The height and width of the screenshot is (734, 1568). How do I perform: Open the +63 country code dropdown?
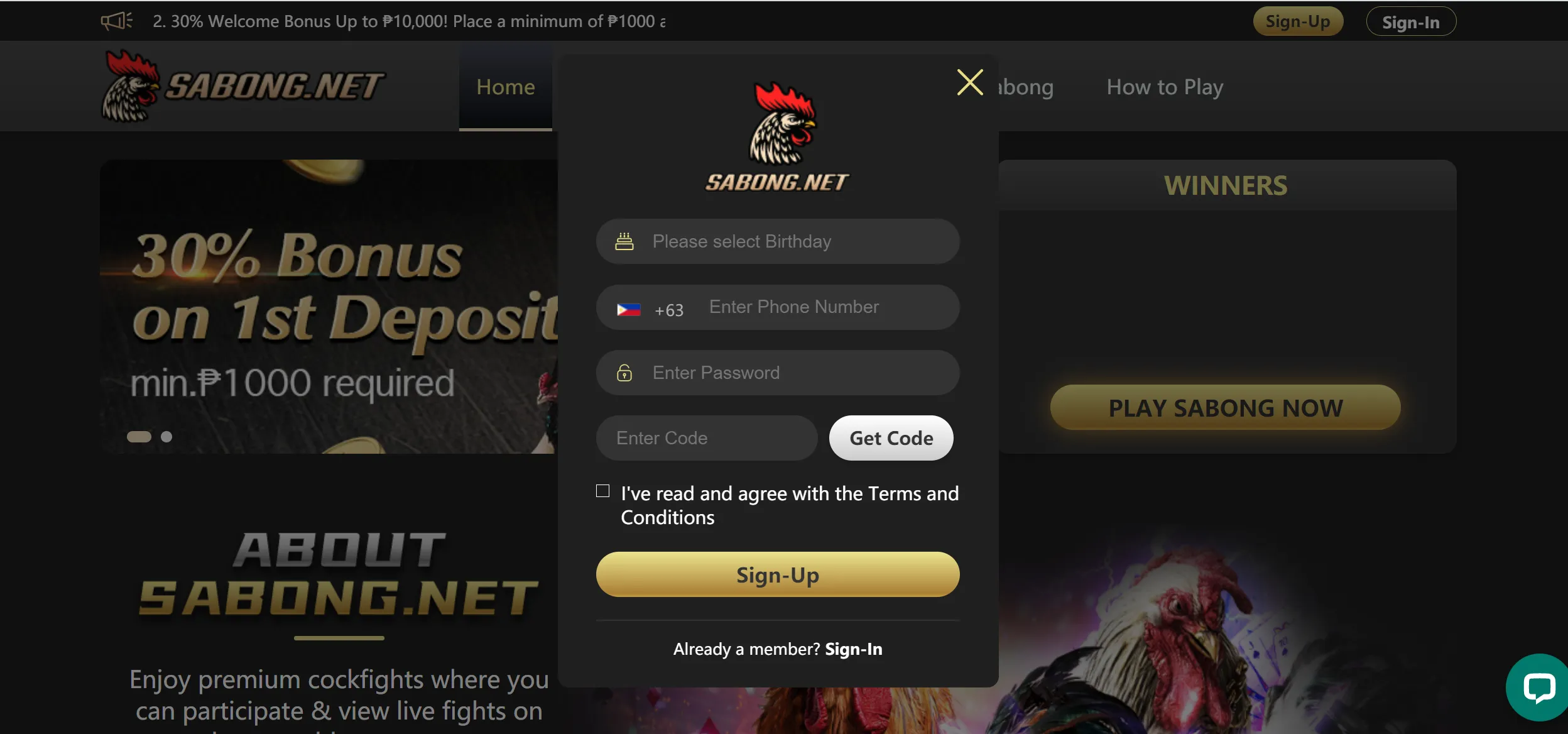(649, 307)
